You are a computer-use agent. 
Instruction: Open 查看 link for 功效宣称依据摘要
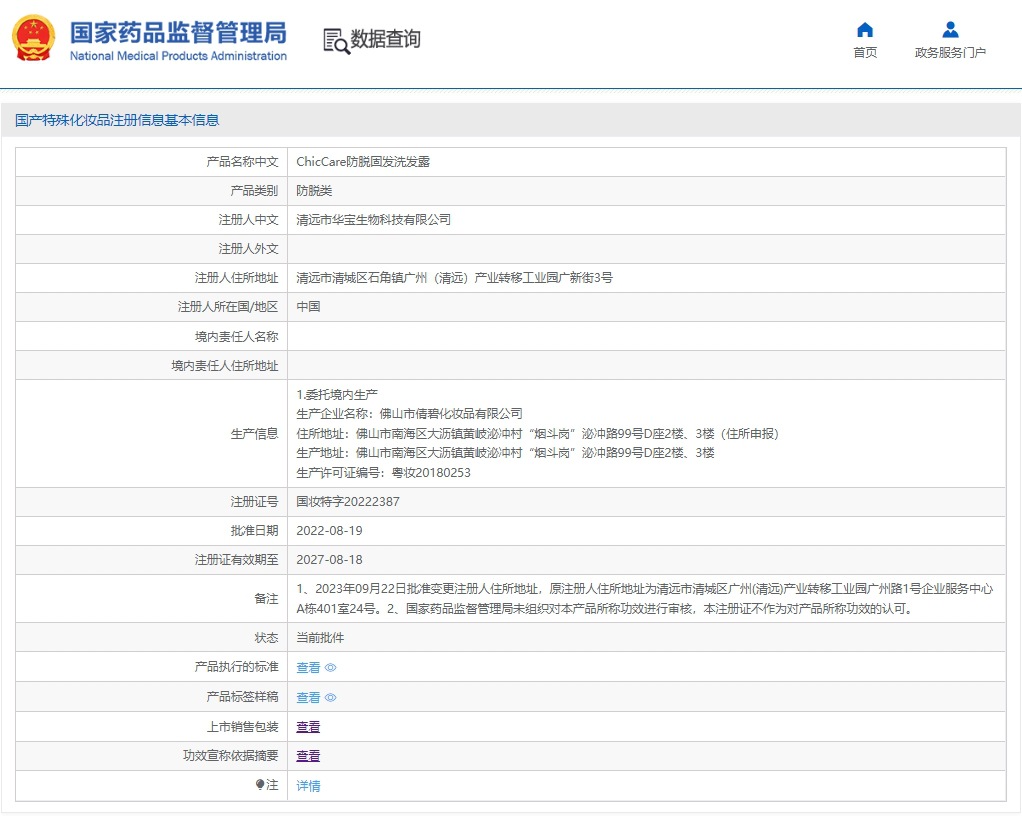pos(308,757)
